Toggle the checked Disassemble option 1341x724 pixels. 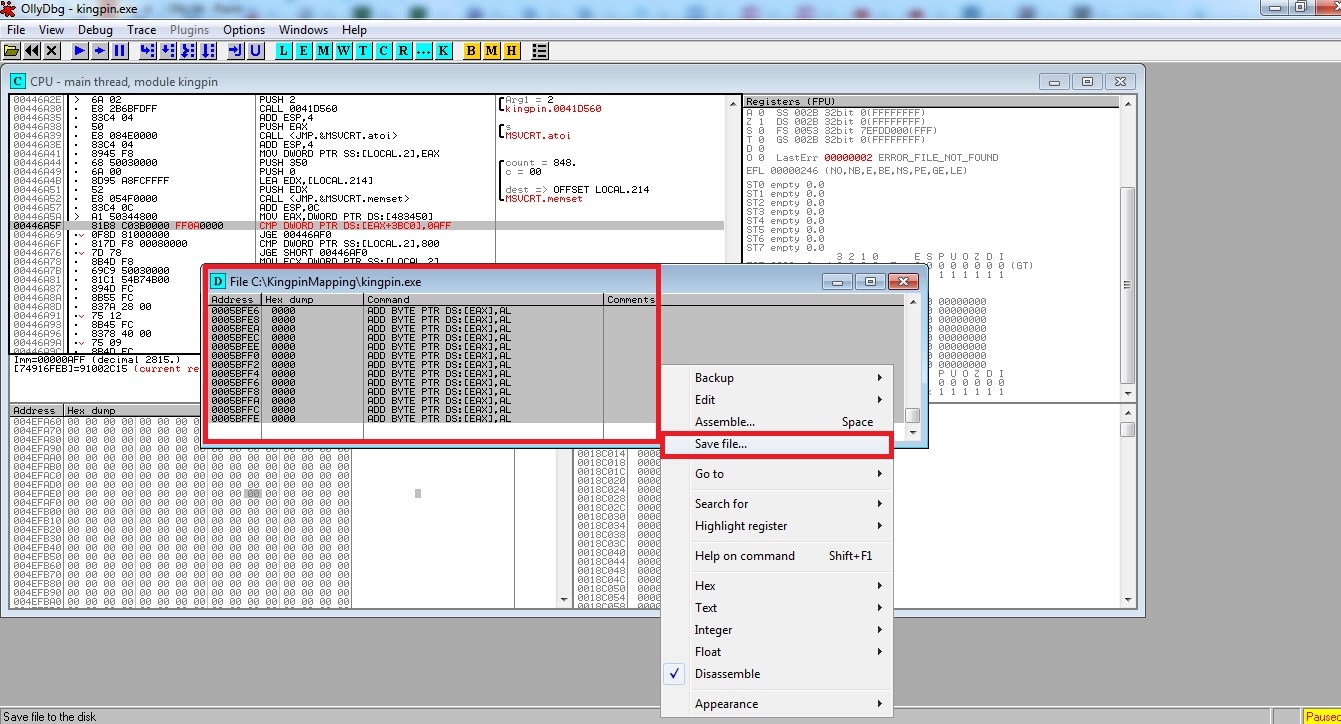coord(776,674)
